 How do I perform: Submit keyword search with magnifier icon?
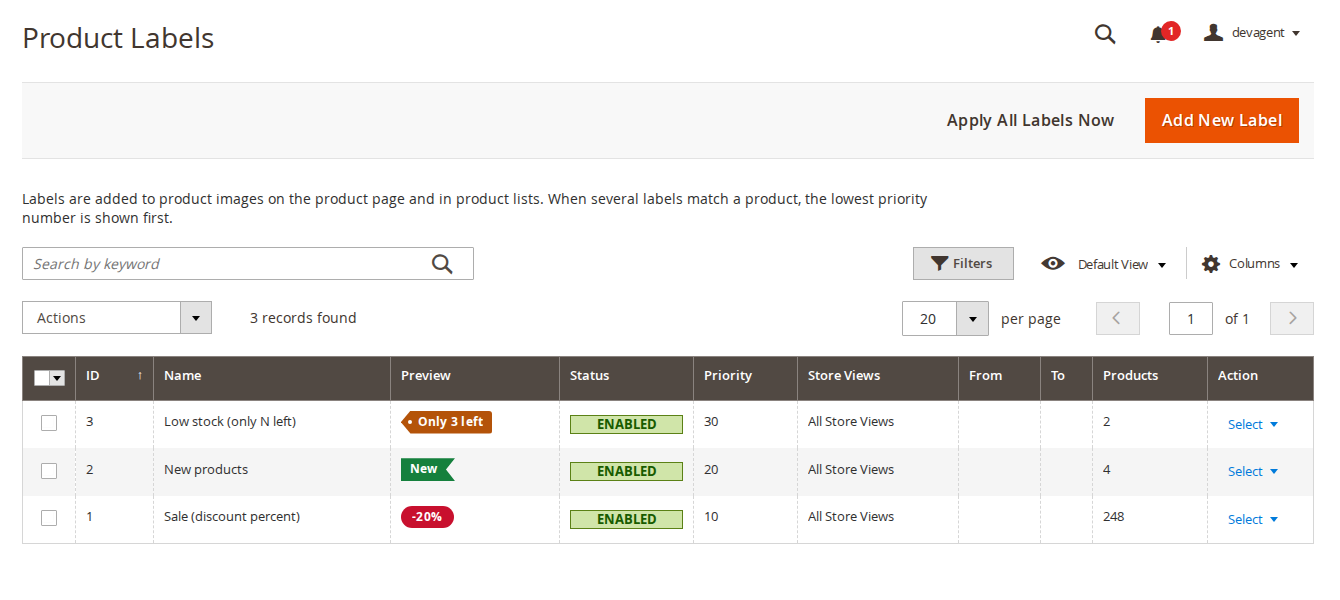tap(442, 264)
